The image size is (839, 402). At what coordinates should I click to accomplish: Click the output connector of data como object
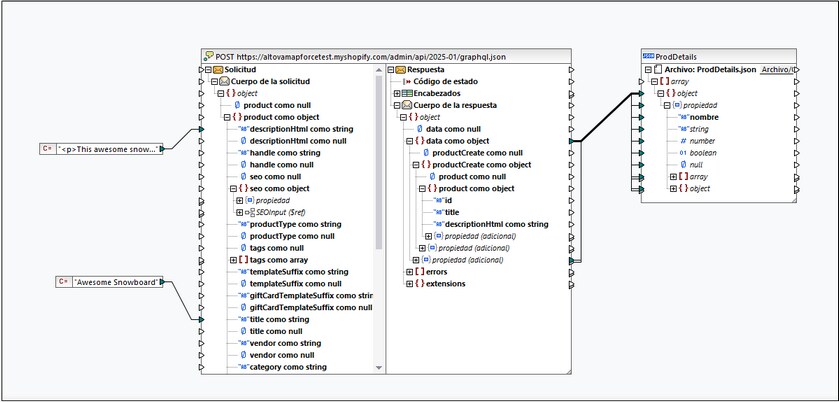pyautogui.click(x=571, y=141)
